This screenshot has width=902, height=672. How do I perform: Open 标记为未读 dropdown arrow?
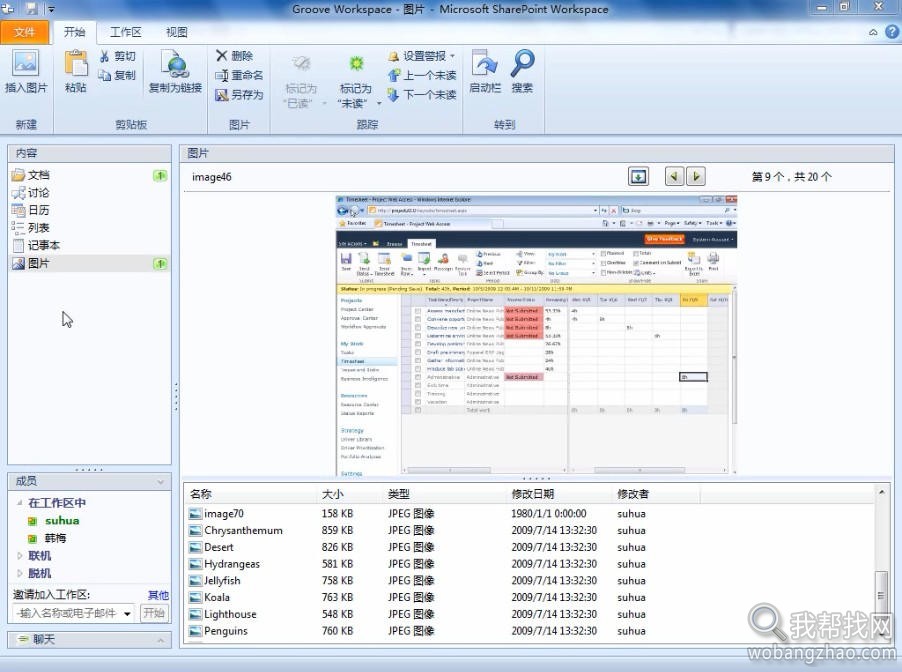coord(379,104)
